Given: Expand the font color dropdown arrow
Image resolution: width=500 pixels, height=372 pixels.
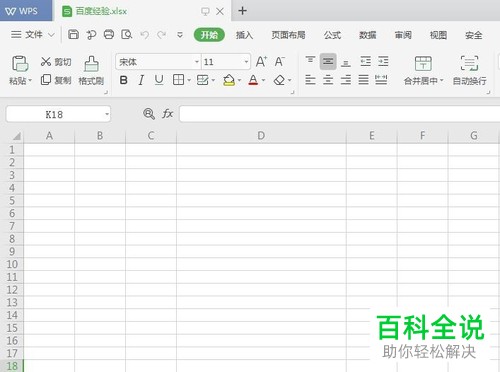Looking at the screenshot, I should [x=263, y=80].
